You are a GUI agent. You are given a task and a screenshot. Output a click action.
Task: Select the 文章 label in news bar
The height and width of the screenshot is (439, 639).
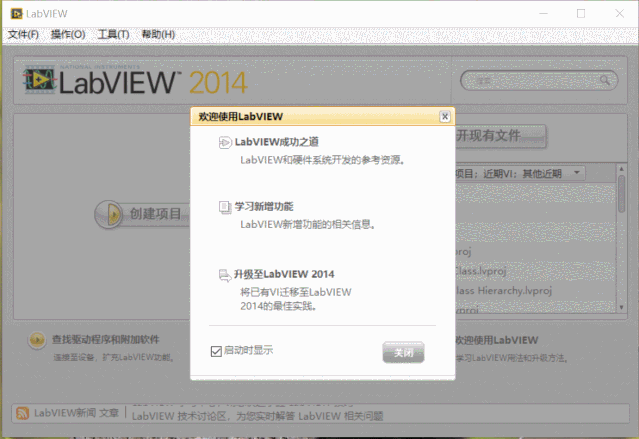109,413
